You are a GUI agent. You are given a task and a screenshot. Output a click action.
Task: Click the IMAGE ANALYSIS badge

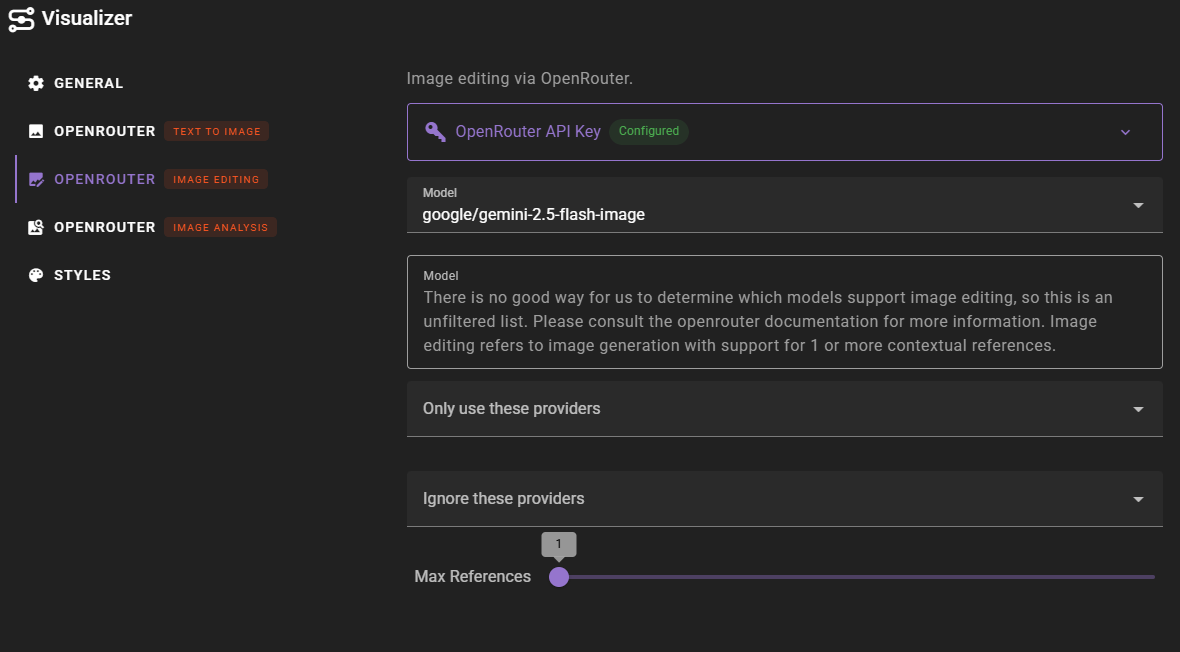point(220,227)
